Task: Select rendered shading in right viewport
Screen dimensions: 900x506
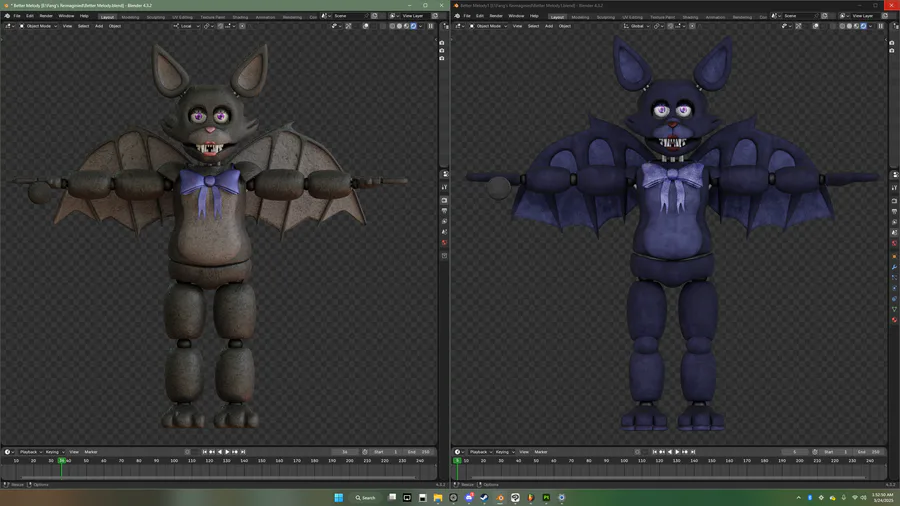Action: point(863,26)
